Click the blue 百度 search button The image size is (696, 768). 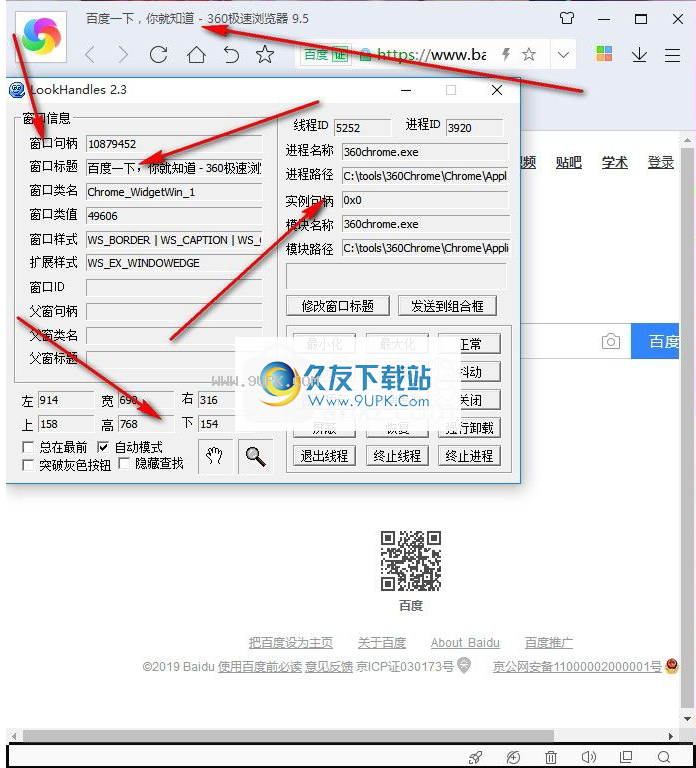click(x=655, y=341)
